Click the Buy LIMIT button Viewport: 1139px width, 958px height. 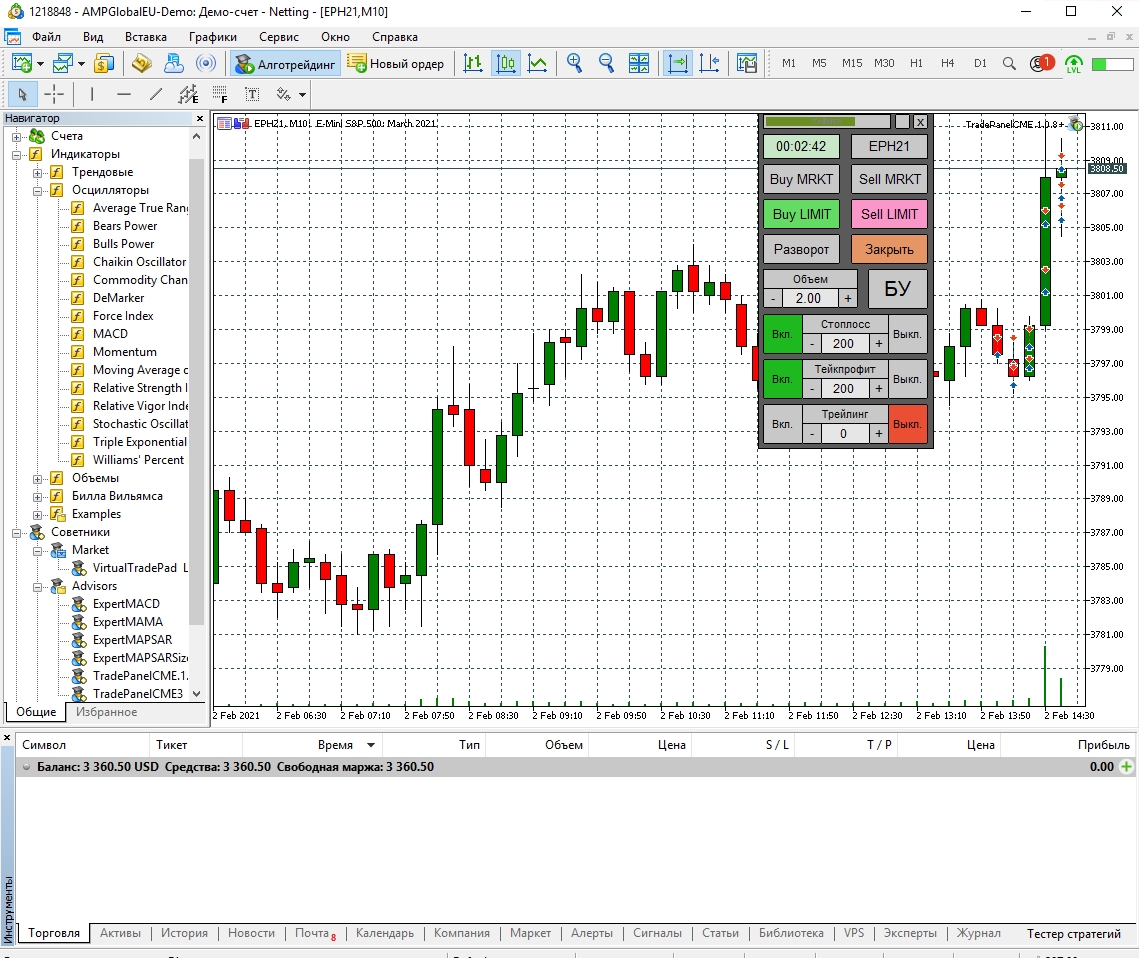[x=801, y=214]
